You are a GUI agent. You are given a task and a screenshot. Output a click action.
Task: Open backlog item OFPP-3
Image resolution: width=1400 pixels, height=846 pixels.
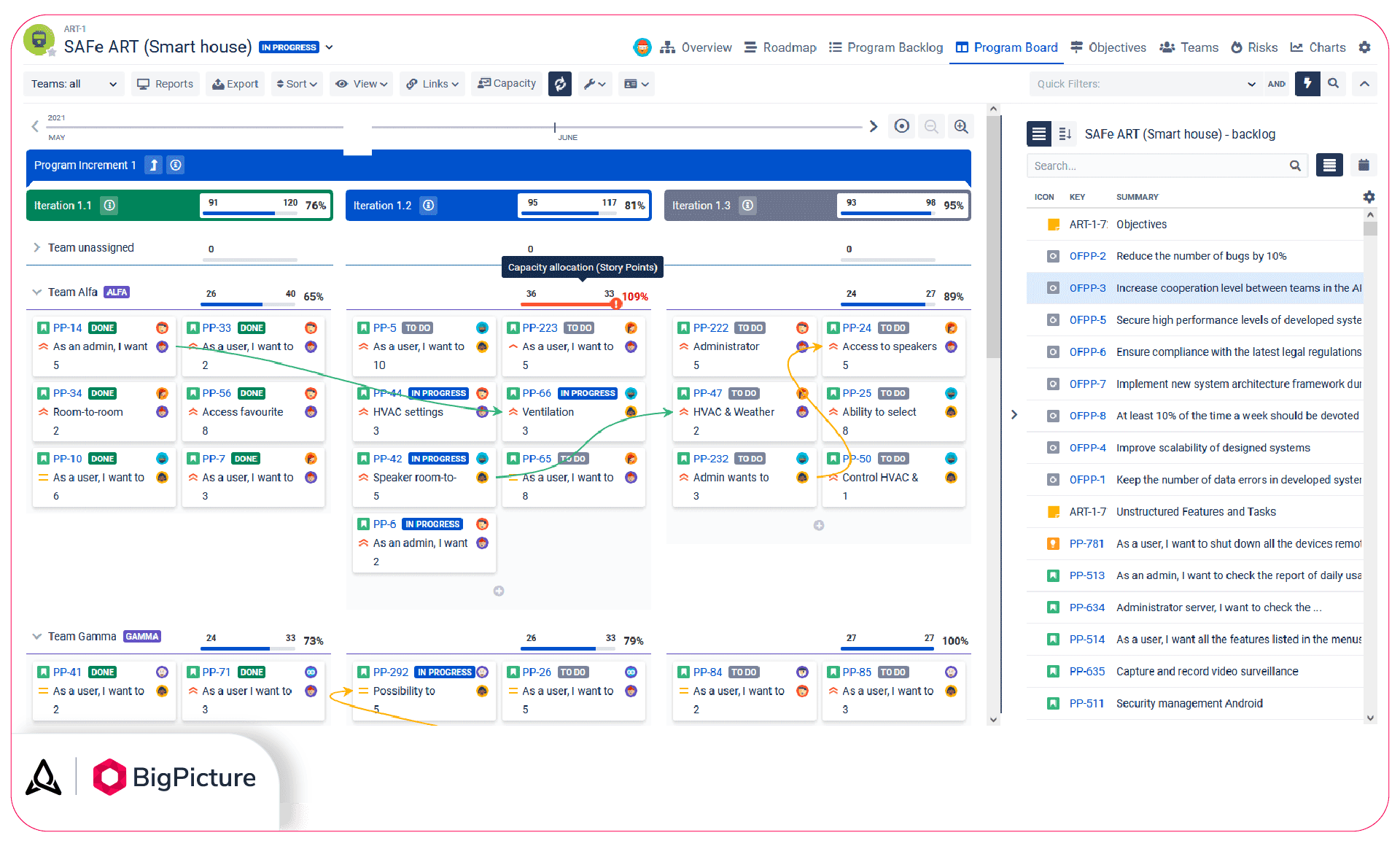pos(1194,288)
